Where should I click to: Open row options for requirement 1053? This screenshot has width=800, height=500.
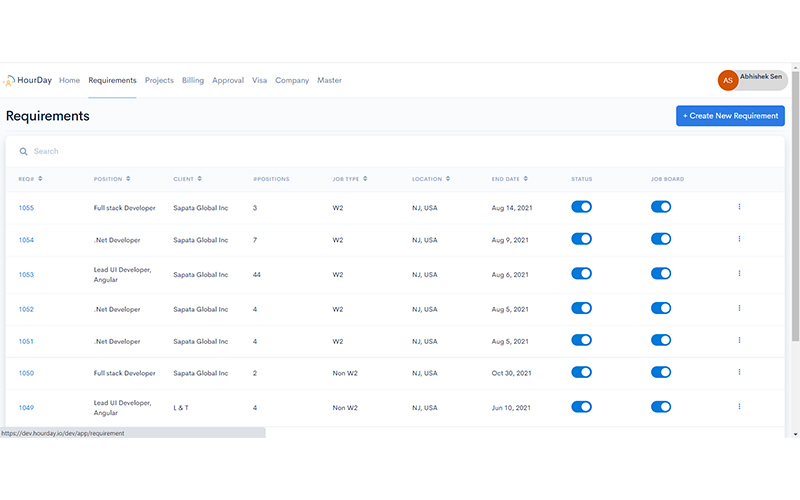point(739,274)
